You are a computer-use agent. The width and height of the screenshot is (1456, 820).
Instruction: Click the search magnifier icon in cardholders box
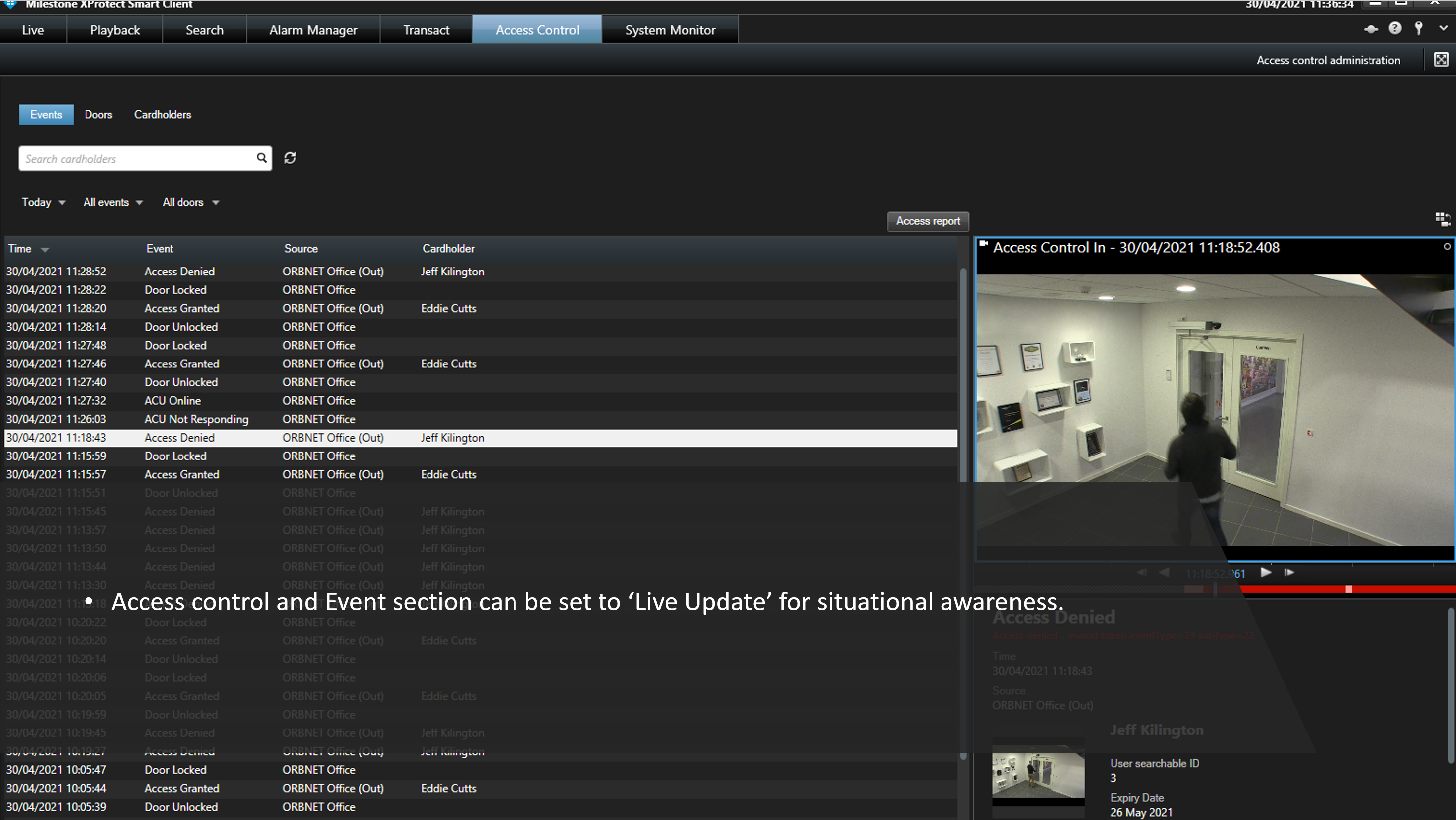tap(261, 158)
